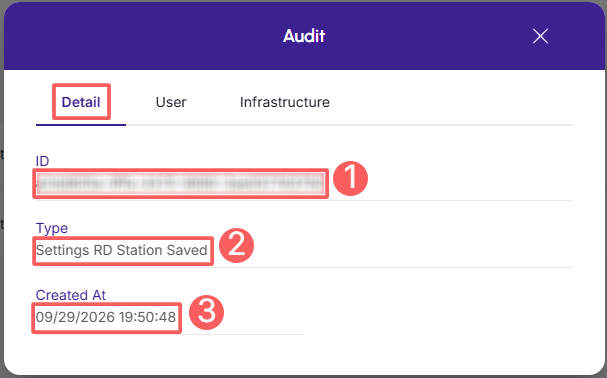Screen dimensions: 607x378
Task: Open the User tab
Action: [x=171, y=102]
